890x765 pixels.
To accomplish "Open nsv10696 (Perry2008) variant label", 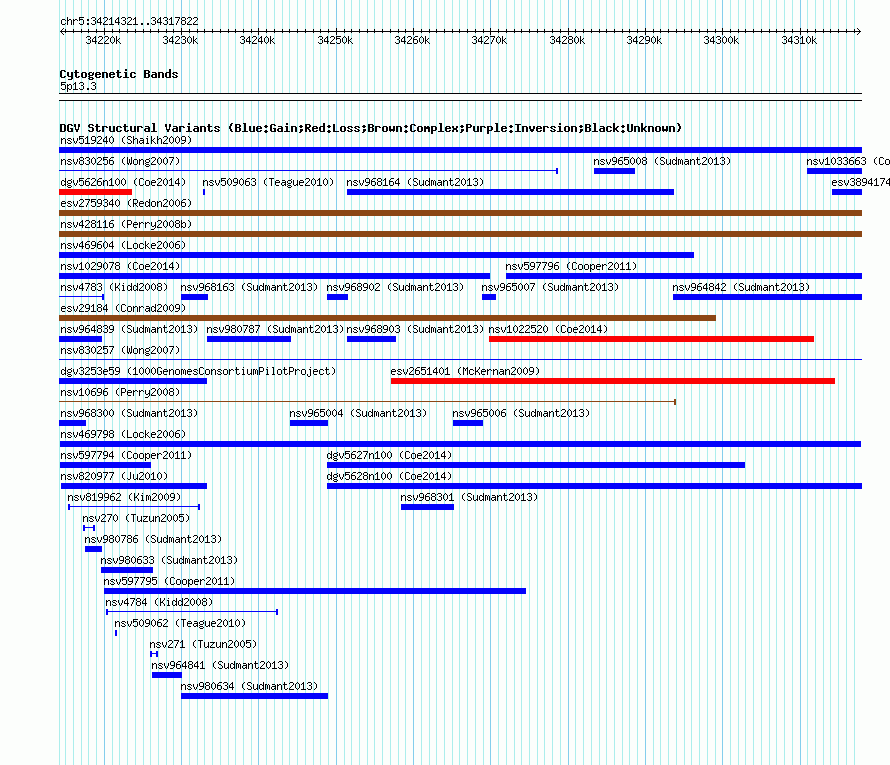I will [120, 392].
